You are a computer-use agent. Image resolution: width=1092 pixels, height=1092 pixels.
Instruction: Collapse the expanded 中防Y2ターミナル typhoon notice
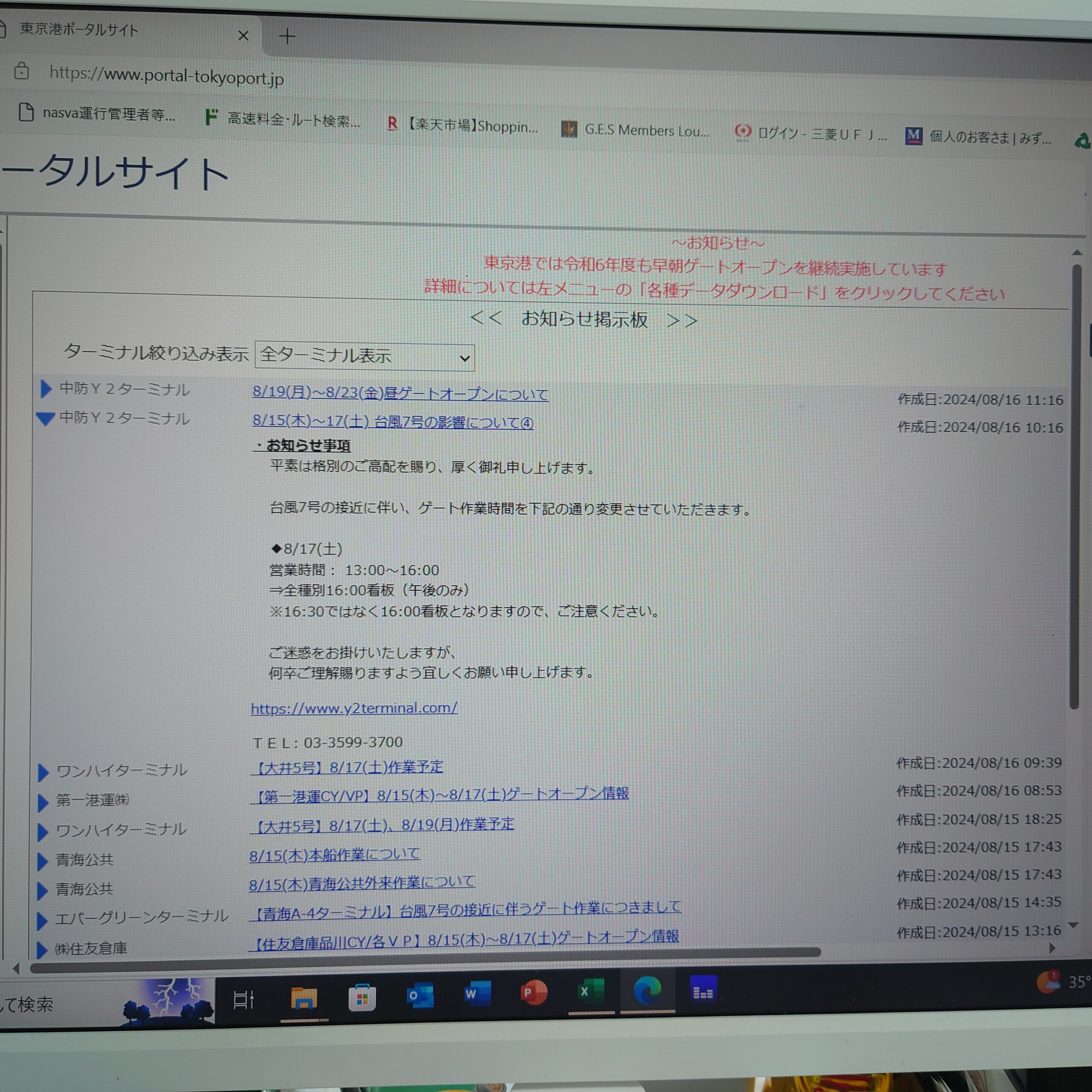(45, 418)
